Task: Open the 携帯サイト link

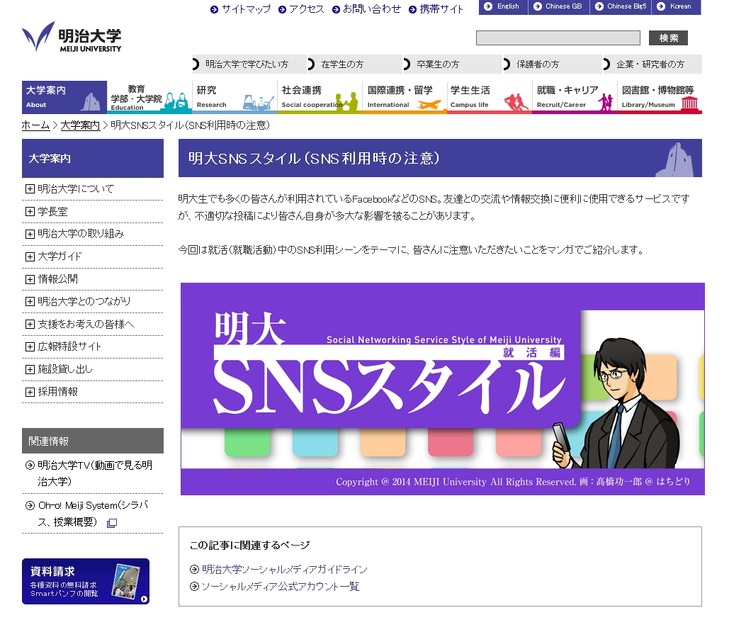Action: (x=441, y=9)
